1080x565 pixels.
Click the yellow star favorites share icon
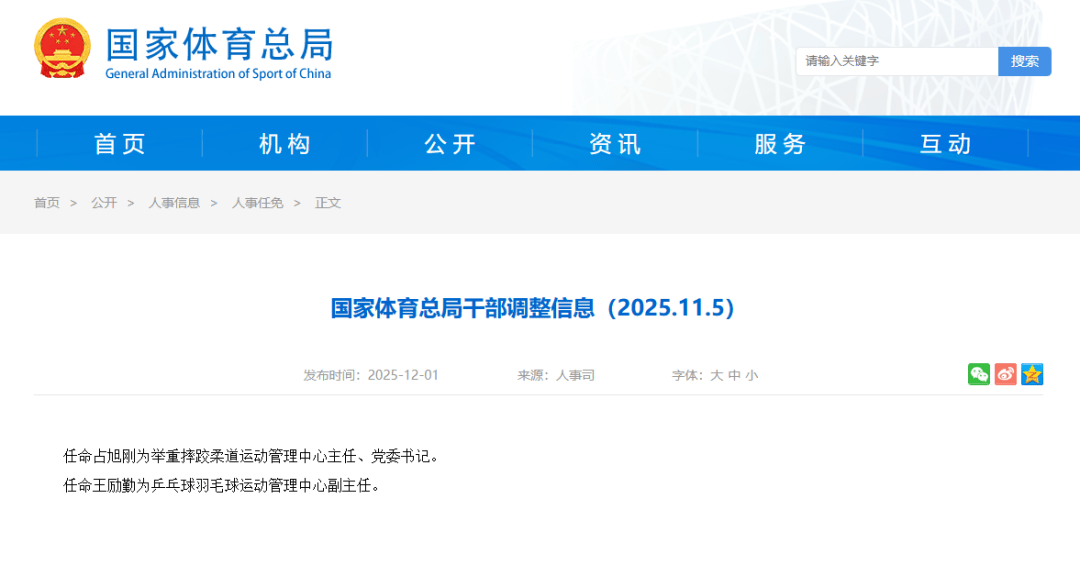click(1032, 374)
